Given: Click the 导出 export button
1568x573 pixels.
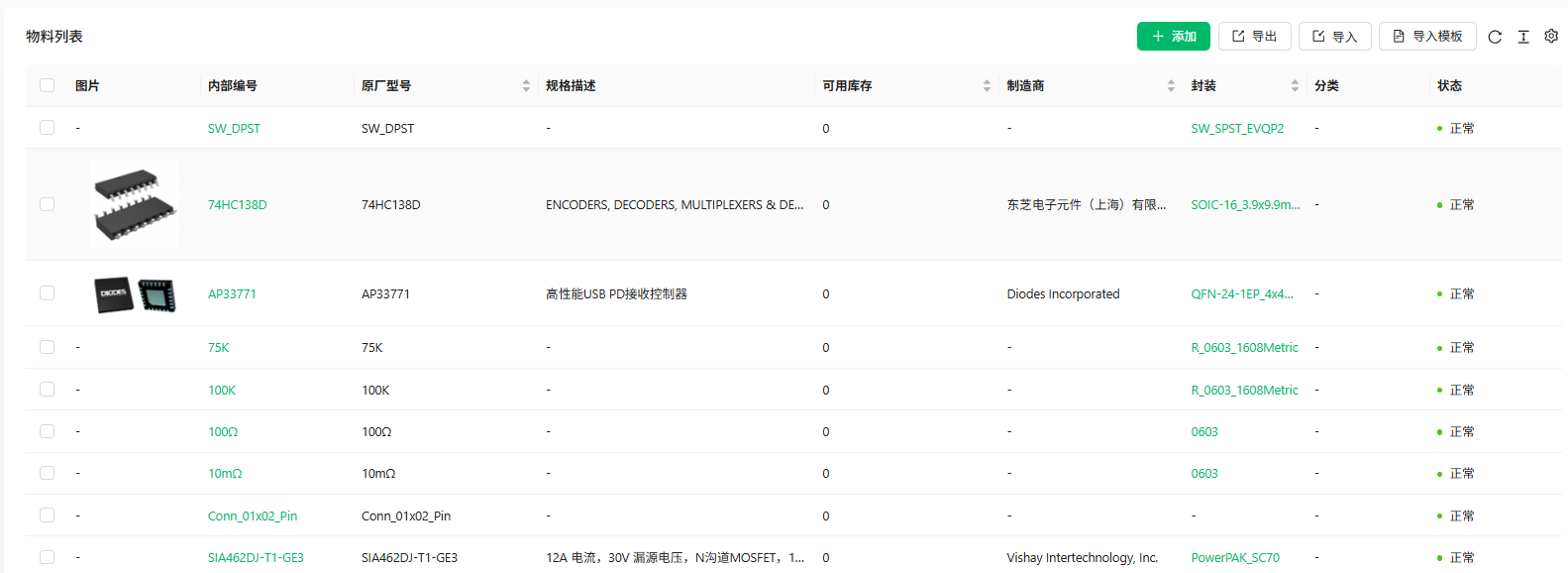Looking at the screenshot, I should [1254, 37].
